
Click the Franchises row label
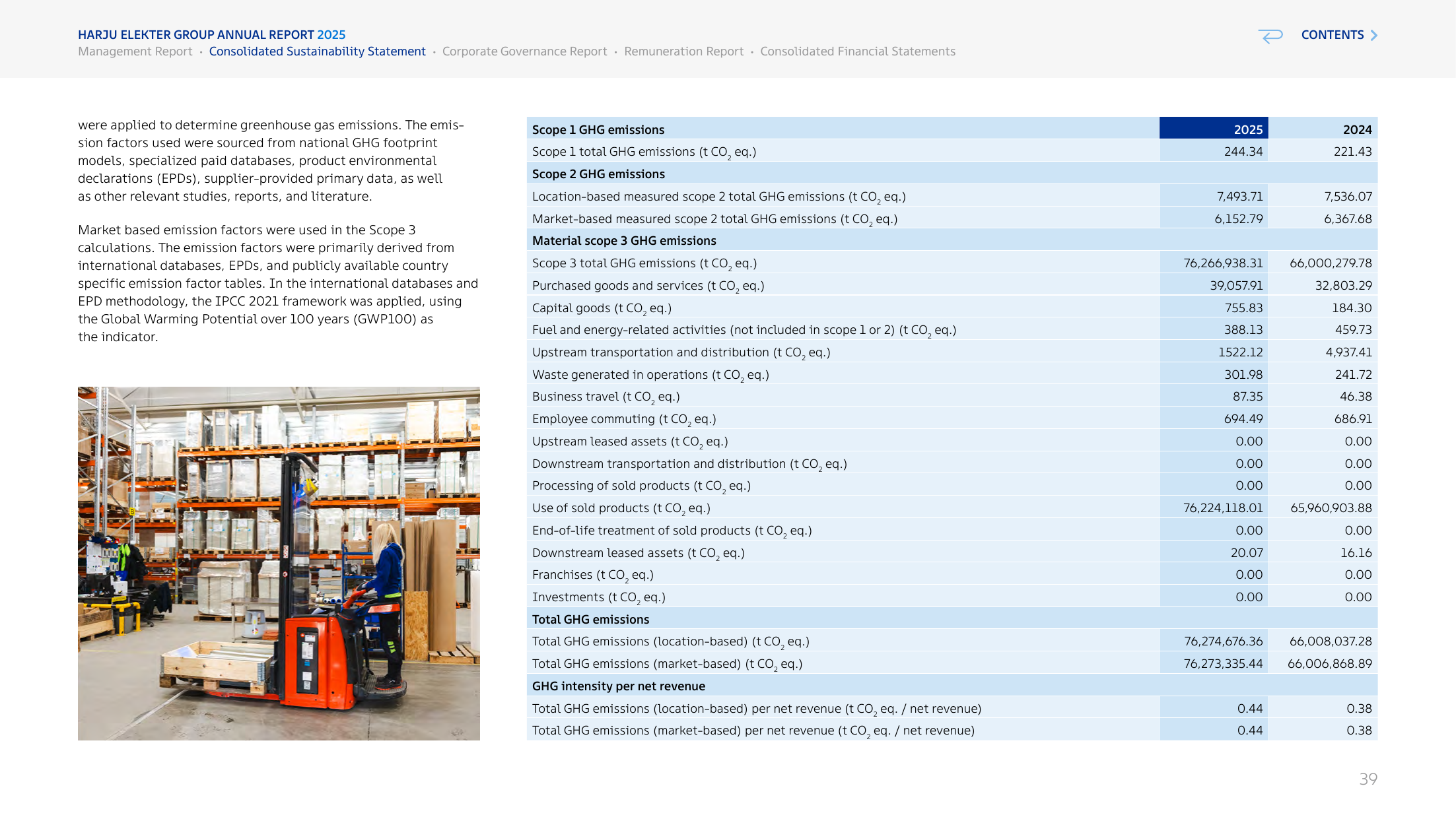(x=592, y=575)
